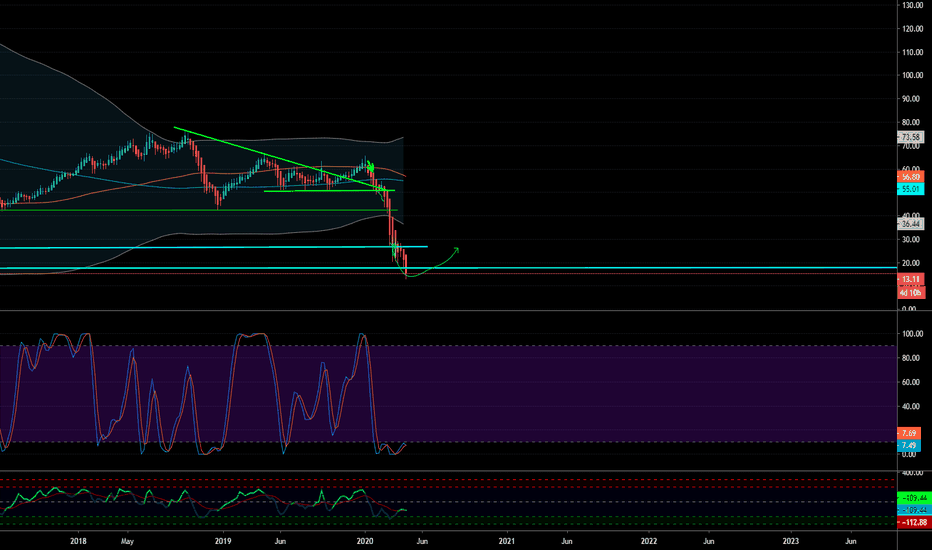Click the 20.00 price axis label

(x=912, y=263)
